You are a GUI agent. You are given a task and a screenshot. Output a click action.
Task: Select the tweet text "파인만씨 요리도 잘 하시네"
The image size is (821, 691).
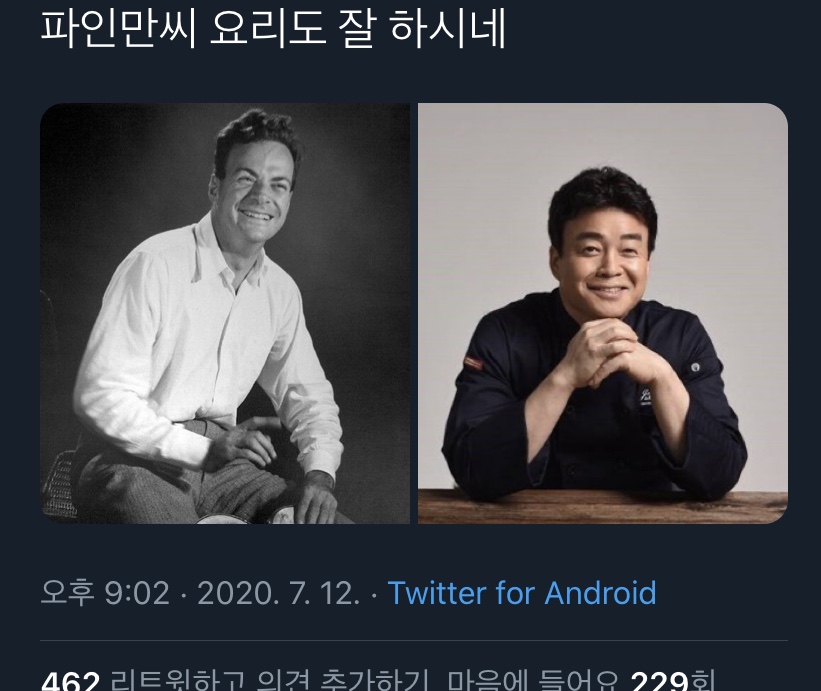tap(273, 28)
